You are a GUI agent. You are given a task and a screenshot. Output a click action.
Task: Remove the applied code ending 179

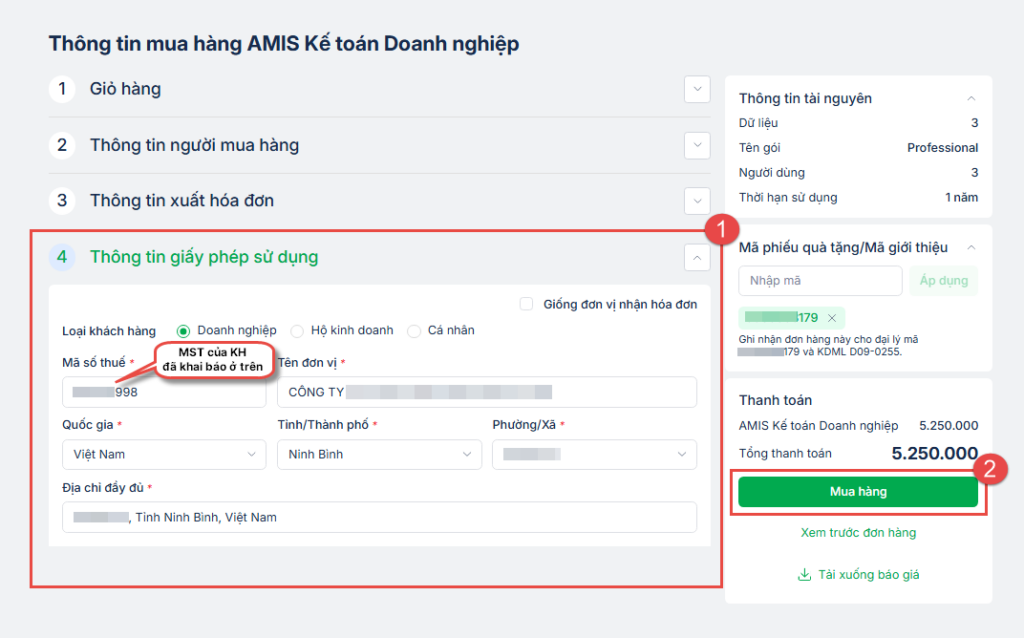tap(832, 318)
